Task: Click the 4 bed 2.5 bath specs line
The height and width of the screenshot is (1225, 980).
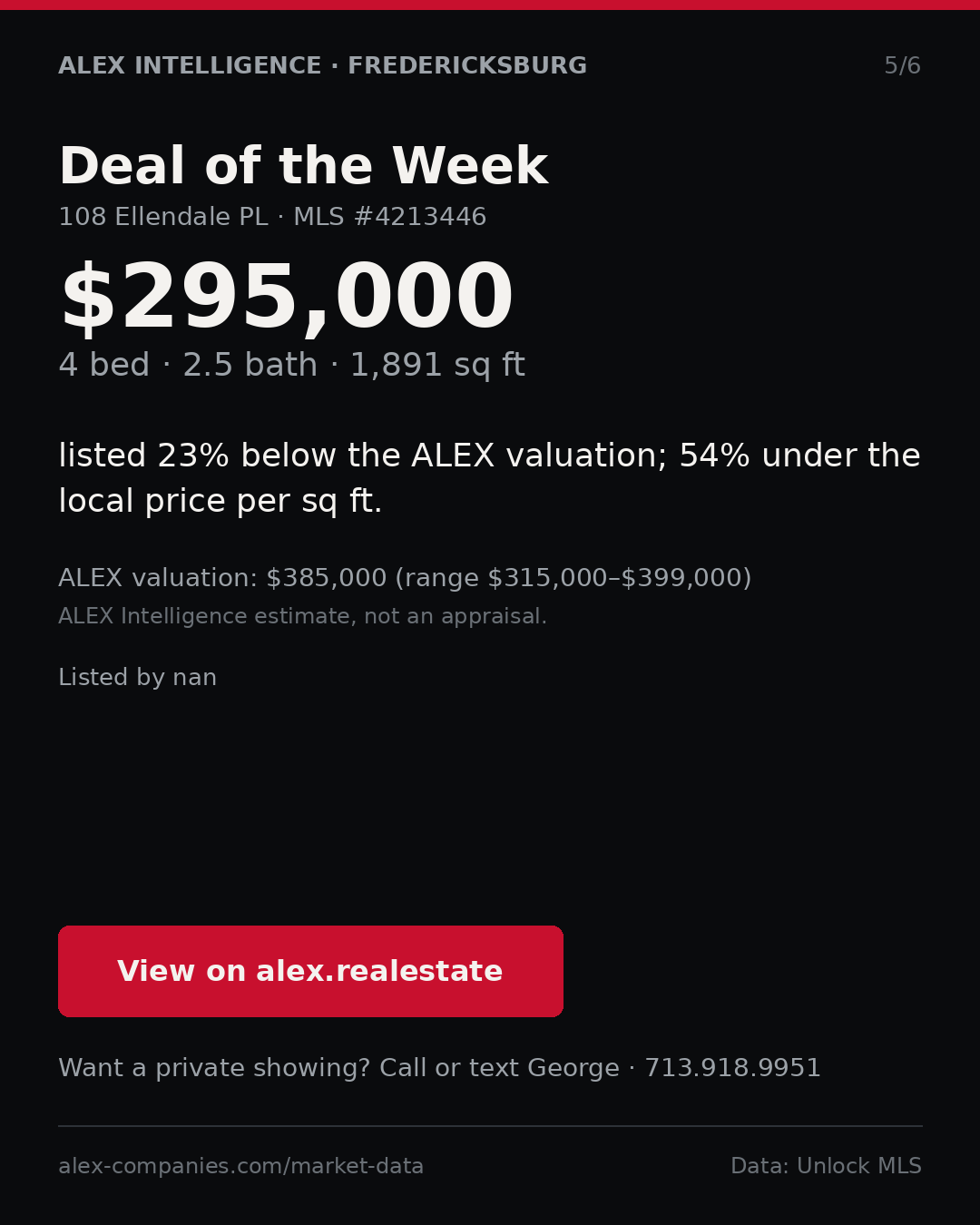Action: point(291,366)
